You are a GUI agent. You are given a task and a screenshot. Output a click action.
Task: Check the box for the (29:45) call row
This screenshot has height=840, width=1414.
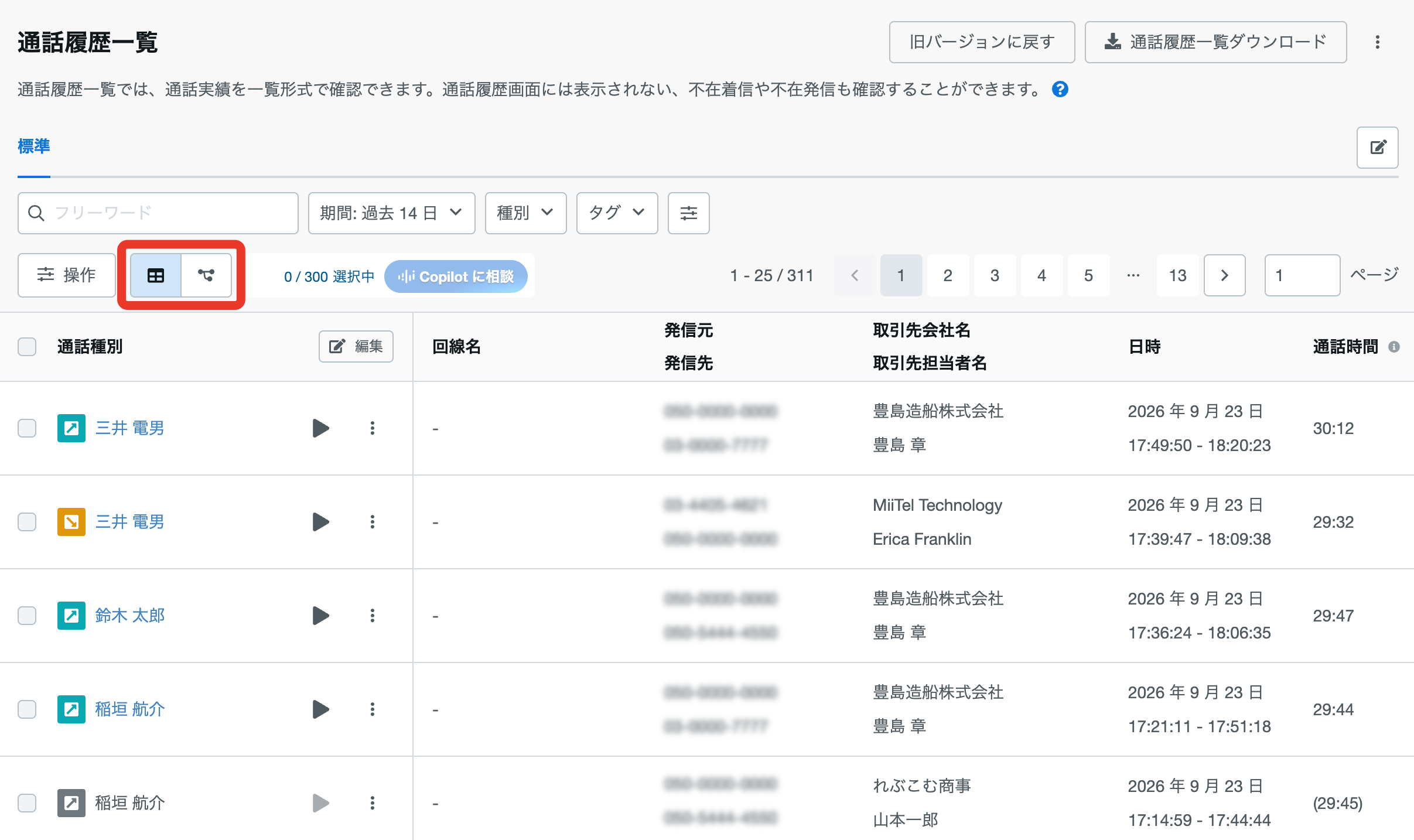coord(27,803)
